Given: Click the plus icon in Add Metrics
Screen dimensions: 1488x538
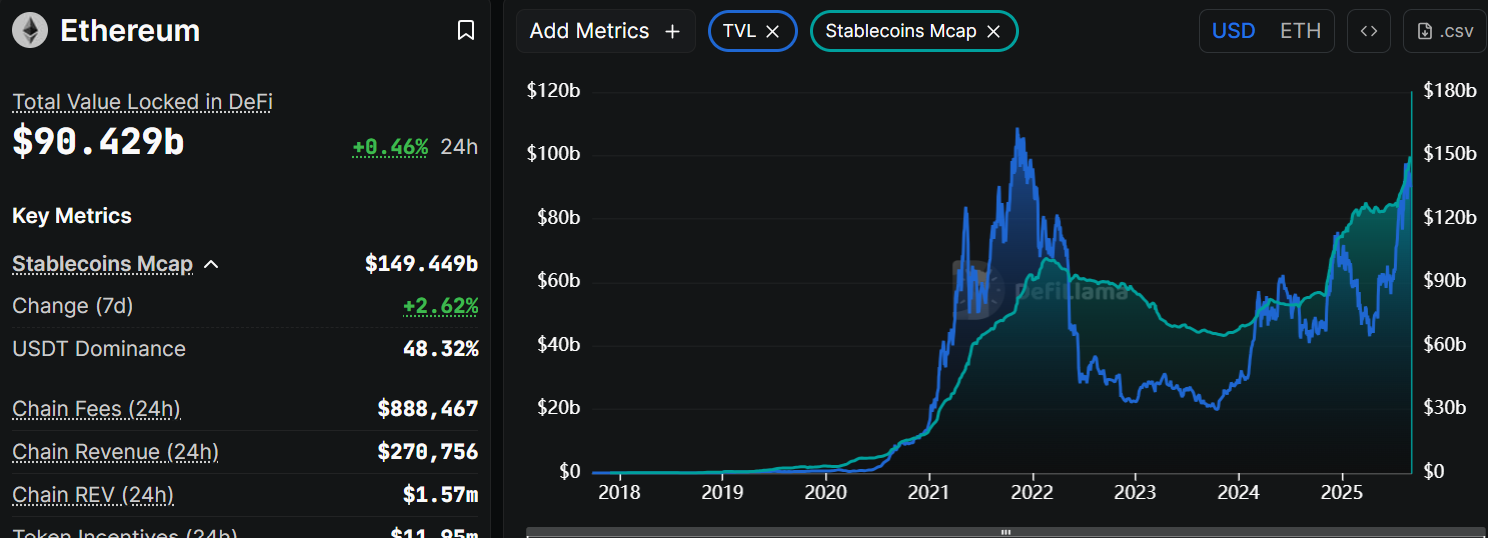Looking at the screenshot, I should coord(673,31).
